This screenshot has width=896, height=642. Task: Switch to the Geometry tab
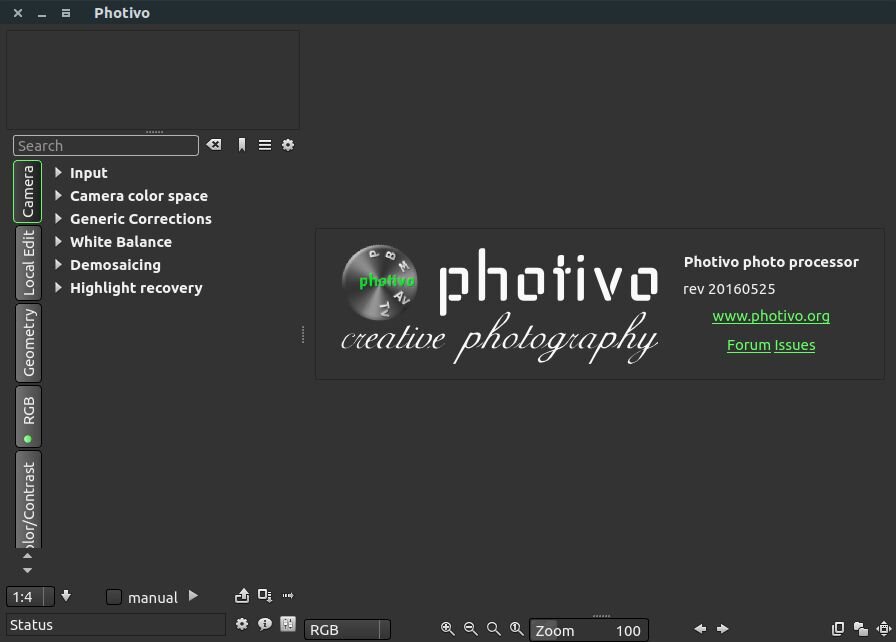(28, 343)
